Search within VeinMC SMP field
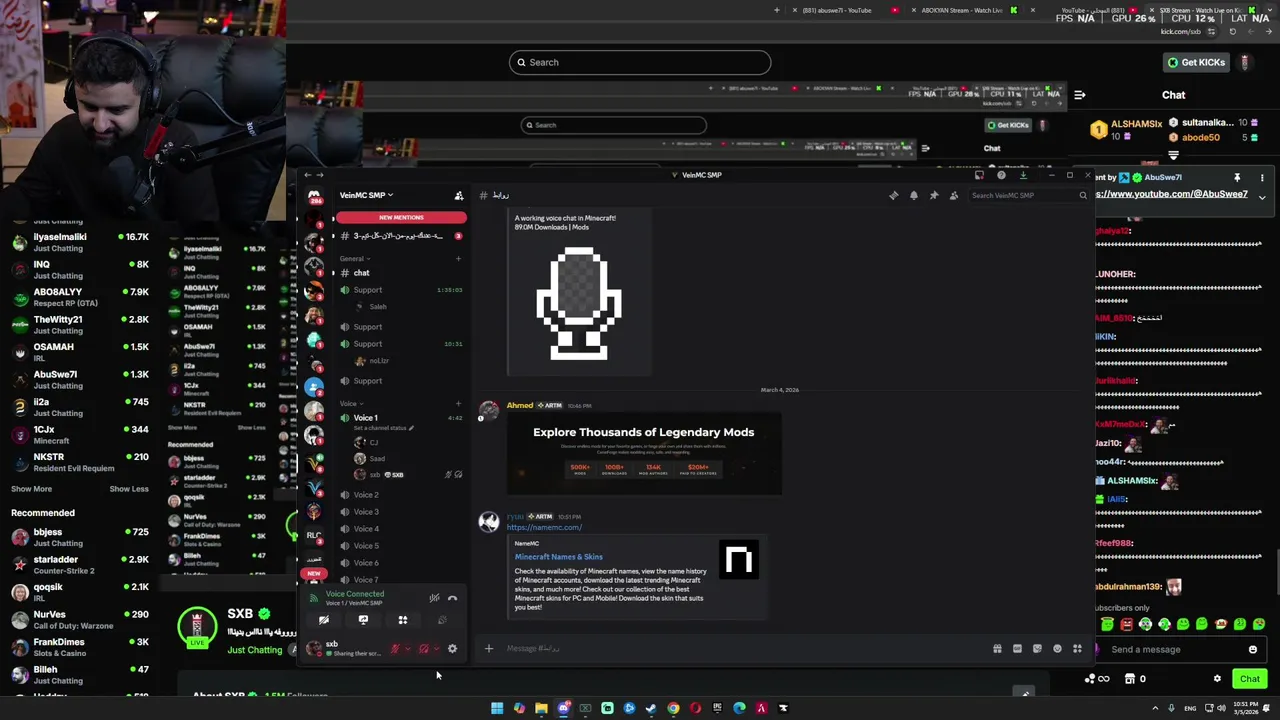Screen dimensions: 1280x720 coord(1029,195)
